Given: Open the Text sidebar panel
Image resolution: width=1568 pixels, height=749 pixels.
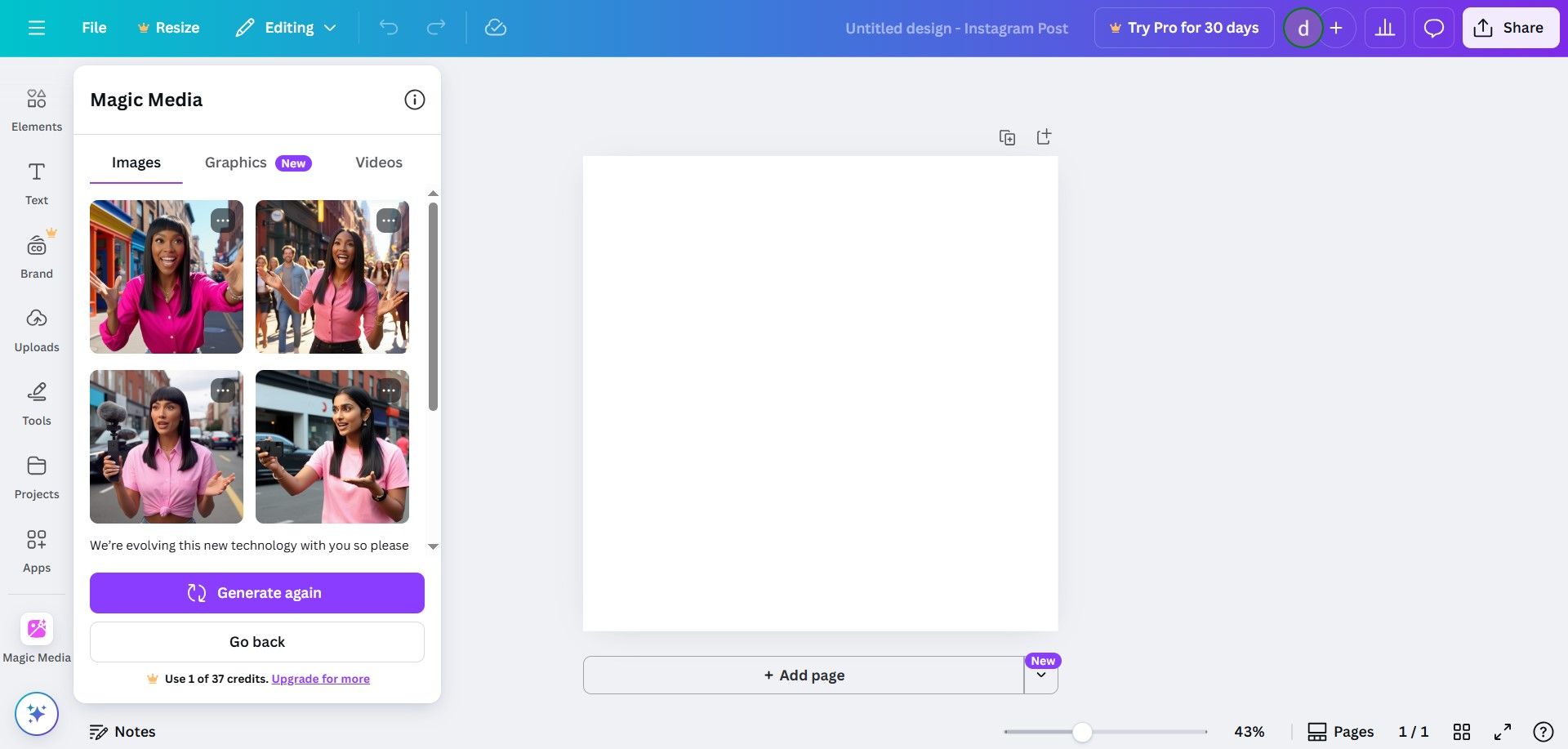Looking at the screenshot, I should 37,184.
